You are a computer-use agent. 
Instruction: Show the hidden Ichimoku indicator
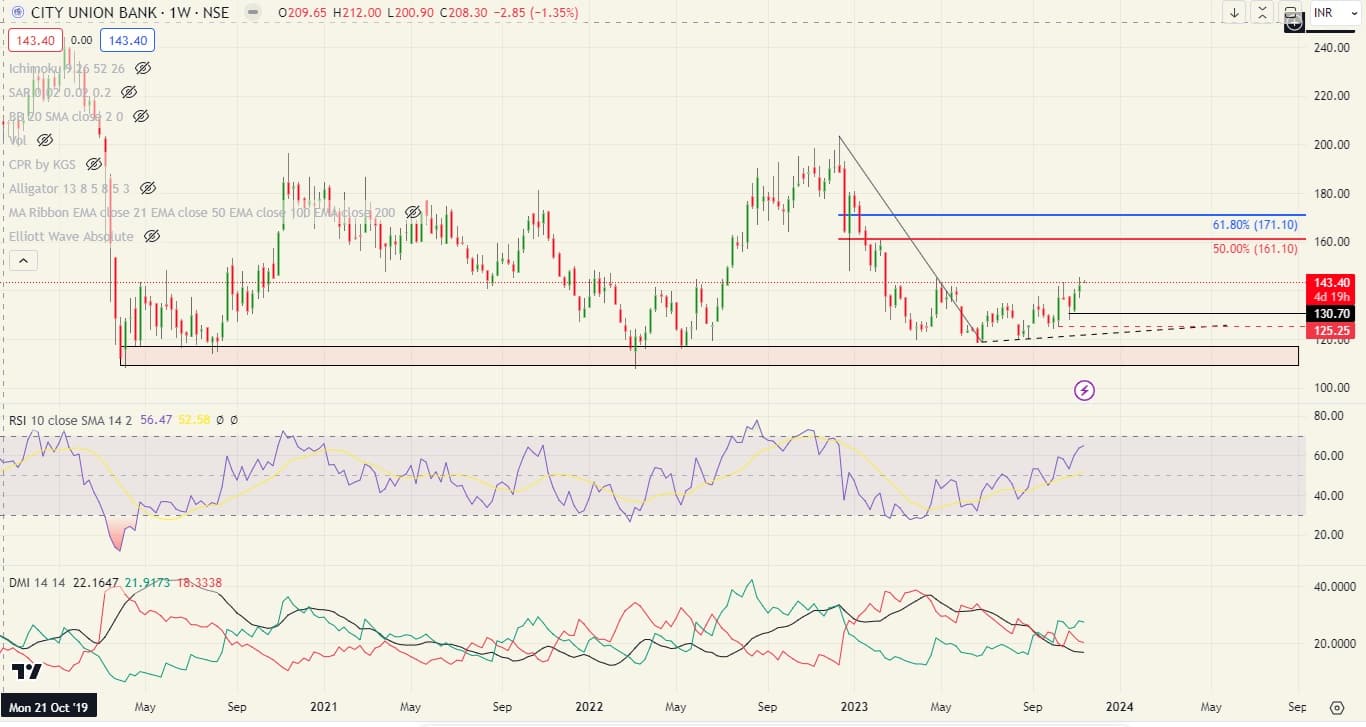143,68
